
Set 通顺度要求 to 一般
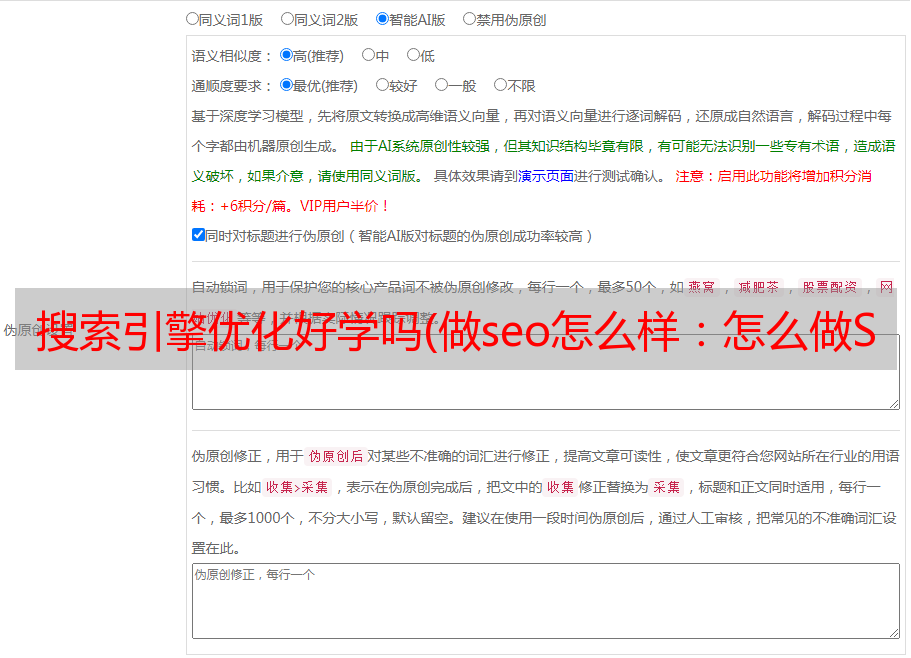tap(442, 85)
